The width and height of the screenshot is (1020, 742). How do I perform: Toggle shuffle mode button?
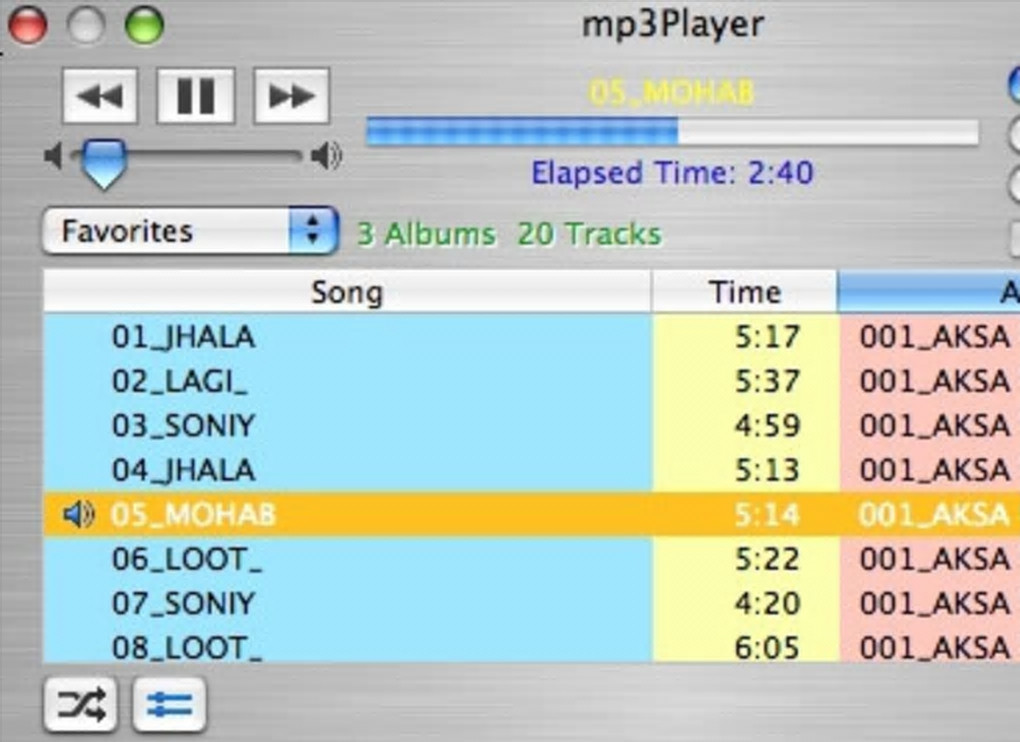[81, 704]
